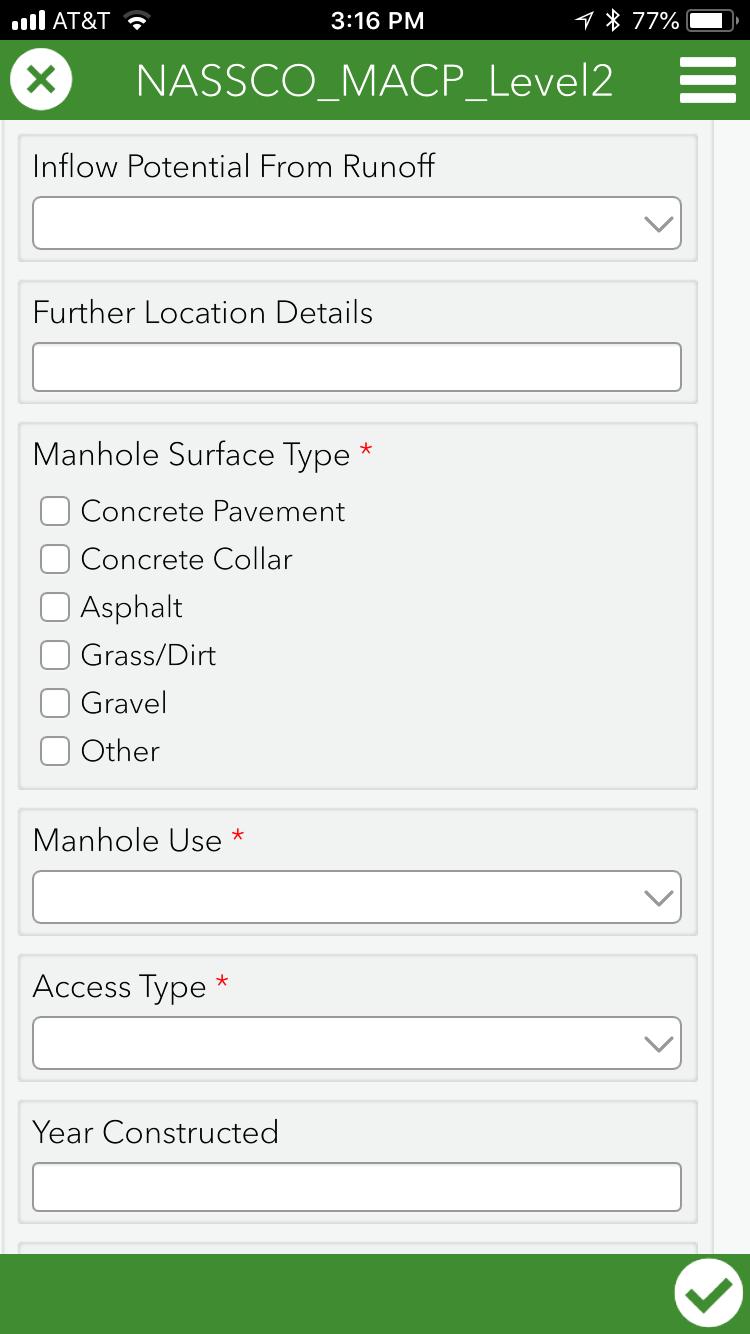The width and height of the screenshot is (750, 1334).
Task: Check the Gravel option
Action: 55,703
